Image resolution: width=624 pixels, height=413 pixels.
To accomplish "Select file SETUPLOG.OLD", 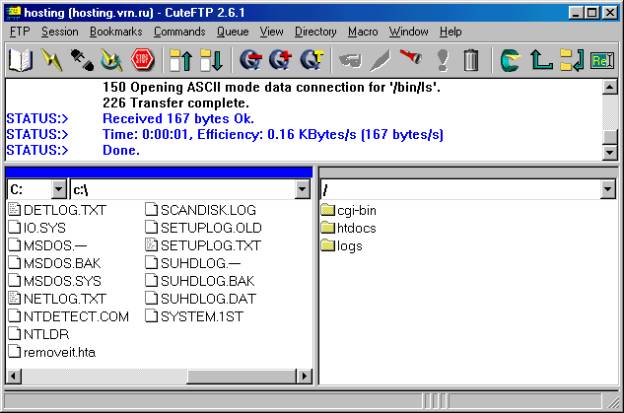I will tap(203, 228).
